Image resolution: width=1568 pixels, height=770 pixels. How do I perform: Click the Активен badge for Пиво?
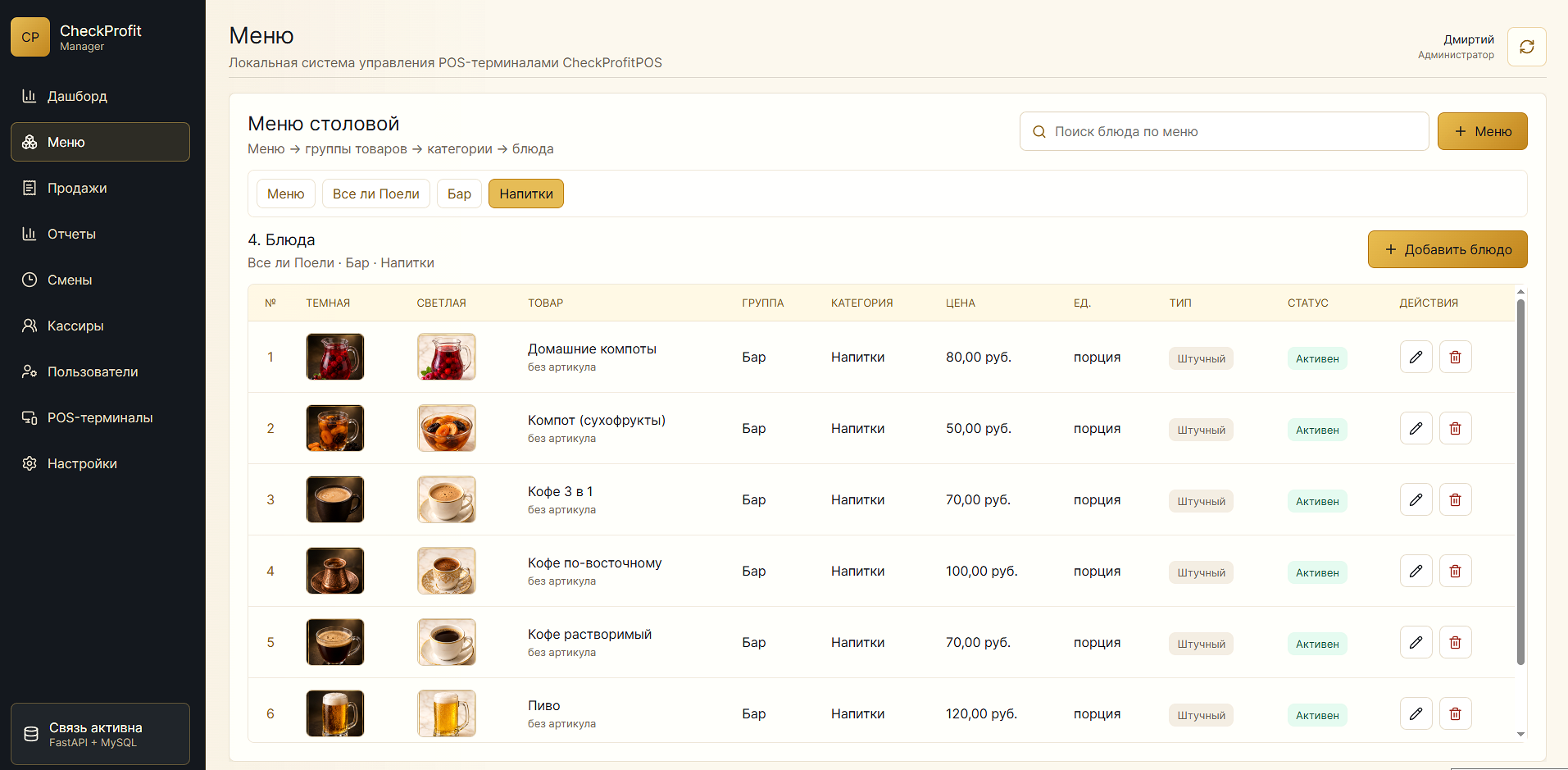point(1317,715)
